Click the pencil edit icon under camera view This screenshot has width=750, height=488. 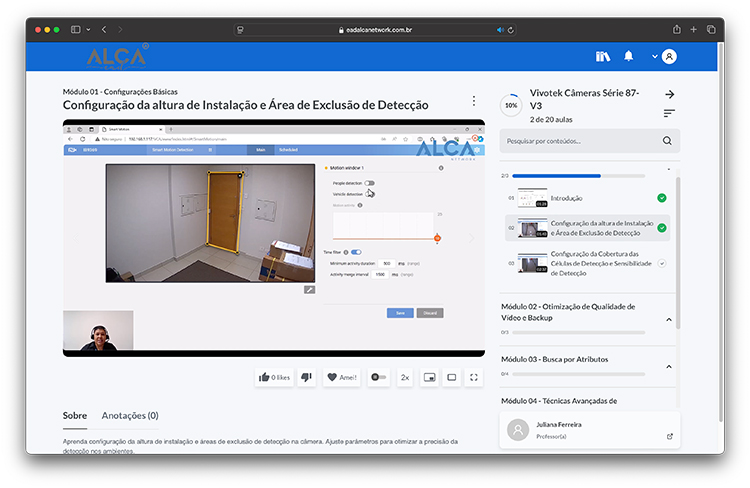click(x=309, y=290)
